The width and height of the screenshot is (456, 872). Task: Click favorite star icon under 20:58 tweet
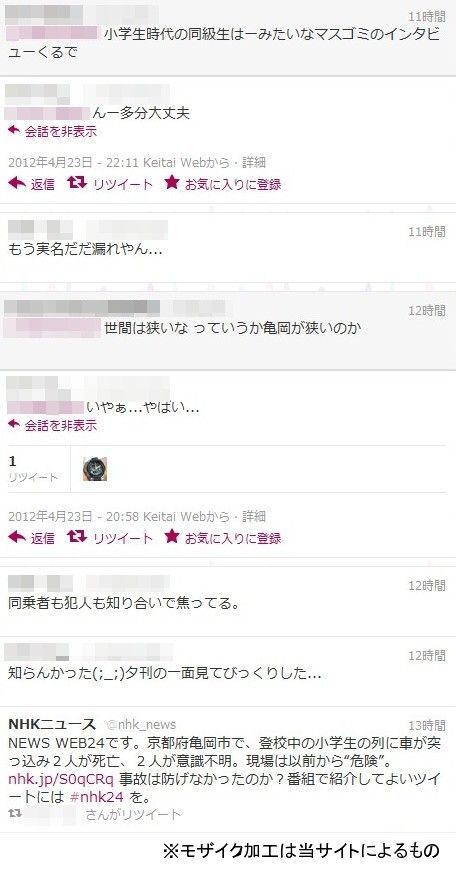pyautogui.click(x=171, y=536)
